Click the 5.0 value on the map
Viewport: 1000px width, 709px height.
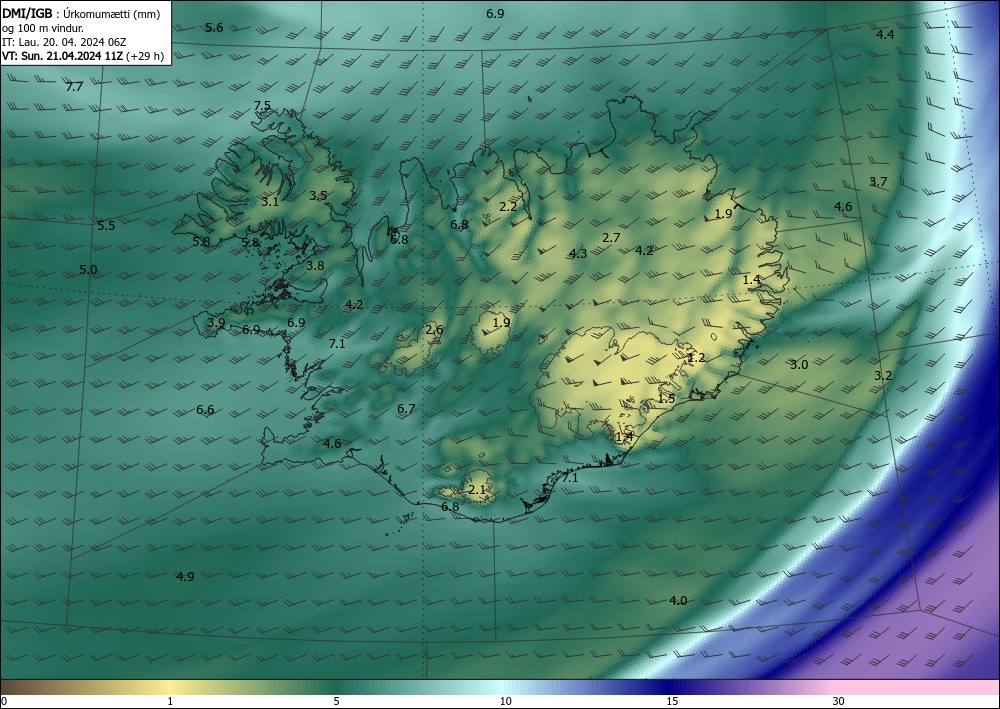coord(89,270)
